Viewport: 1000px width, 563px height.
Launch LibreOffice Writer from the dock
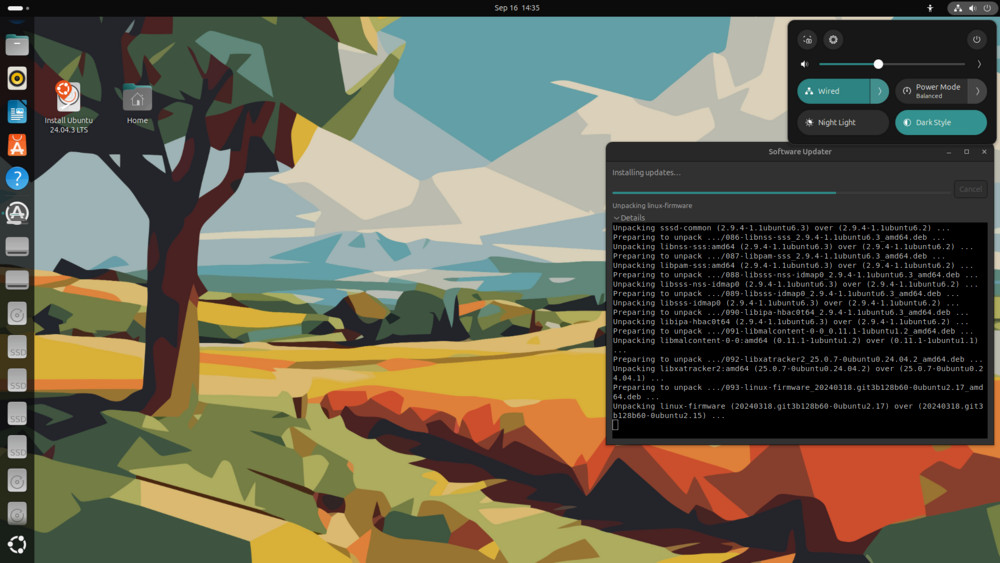pyautogui.click(x=17, y=112)
